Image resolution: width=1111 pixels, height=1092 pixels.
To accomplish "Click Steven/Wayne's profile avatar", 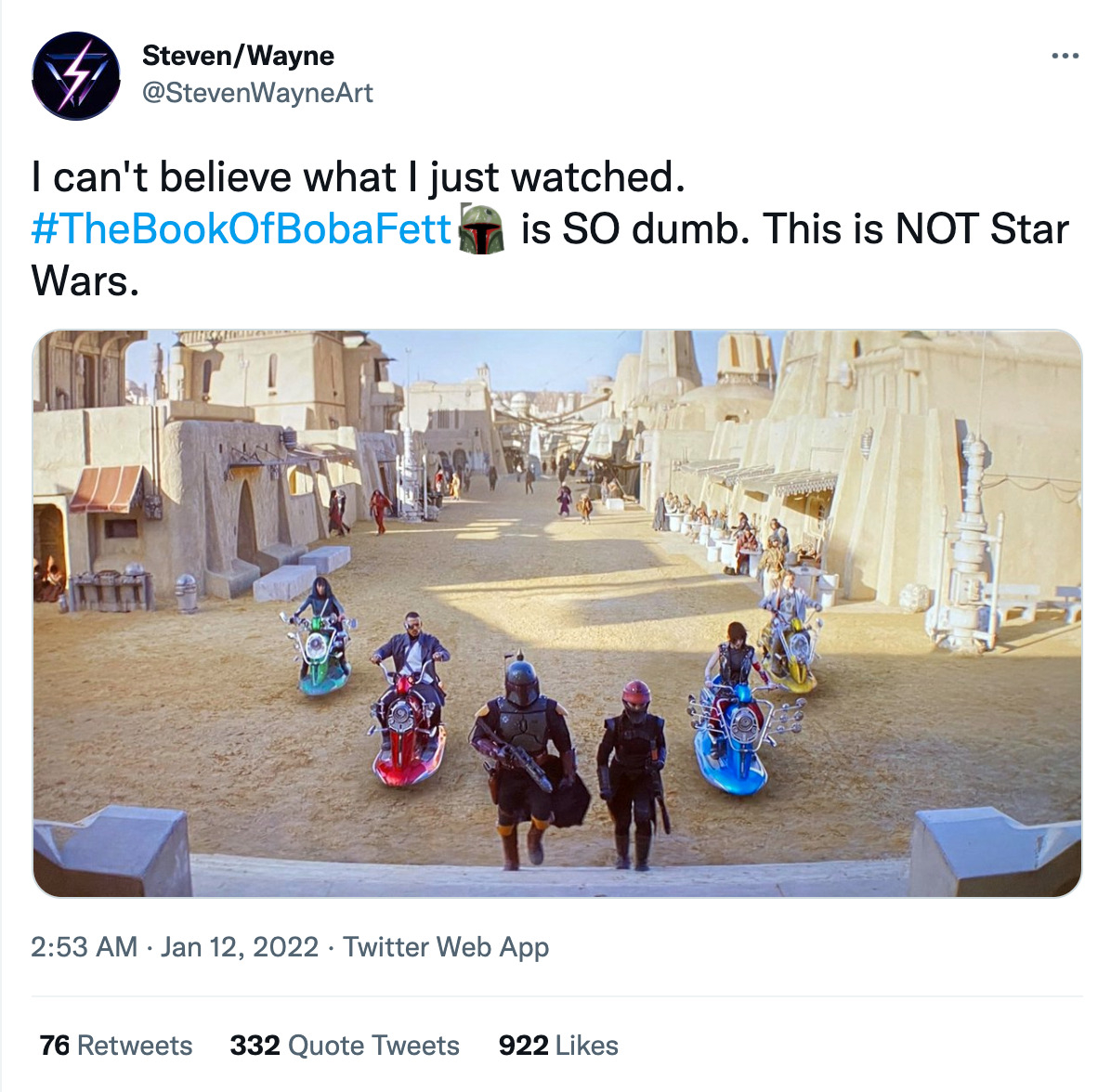I will pos(76,76).
